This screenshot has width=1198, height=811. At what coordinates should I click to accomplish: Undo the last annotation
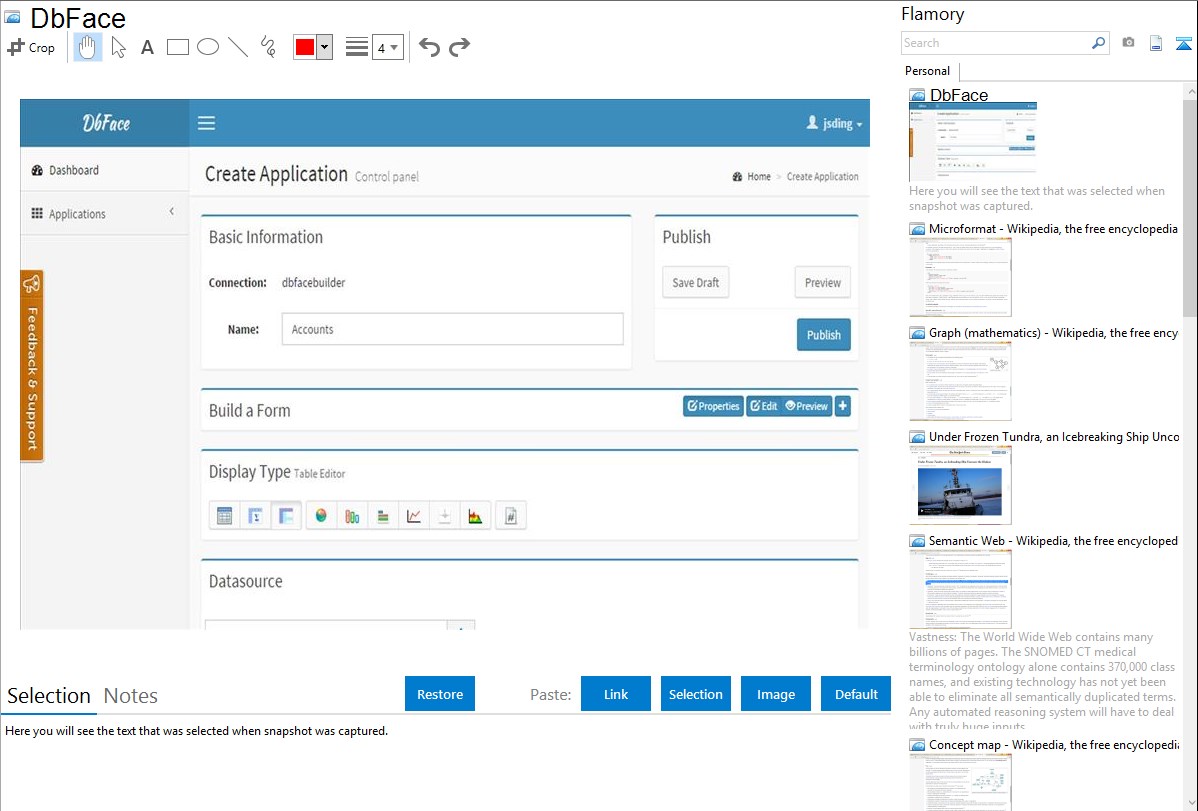click(x=429, y=47)
